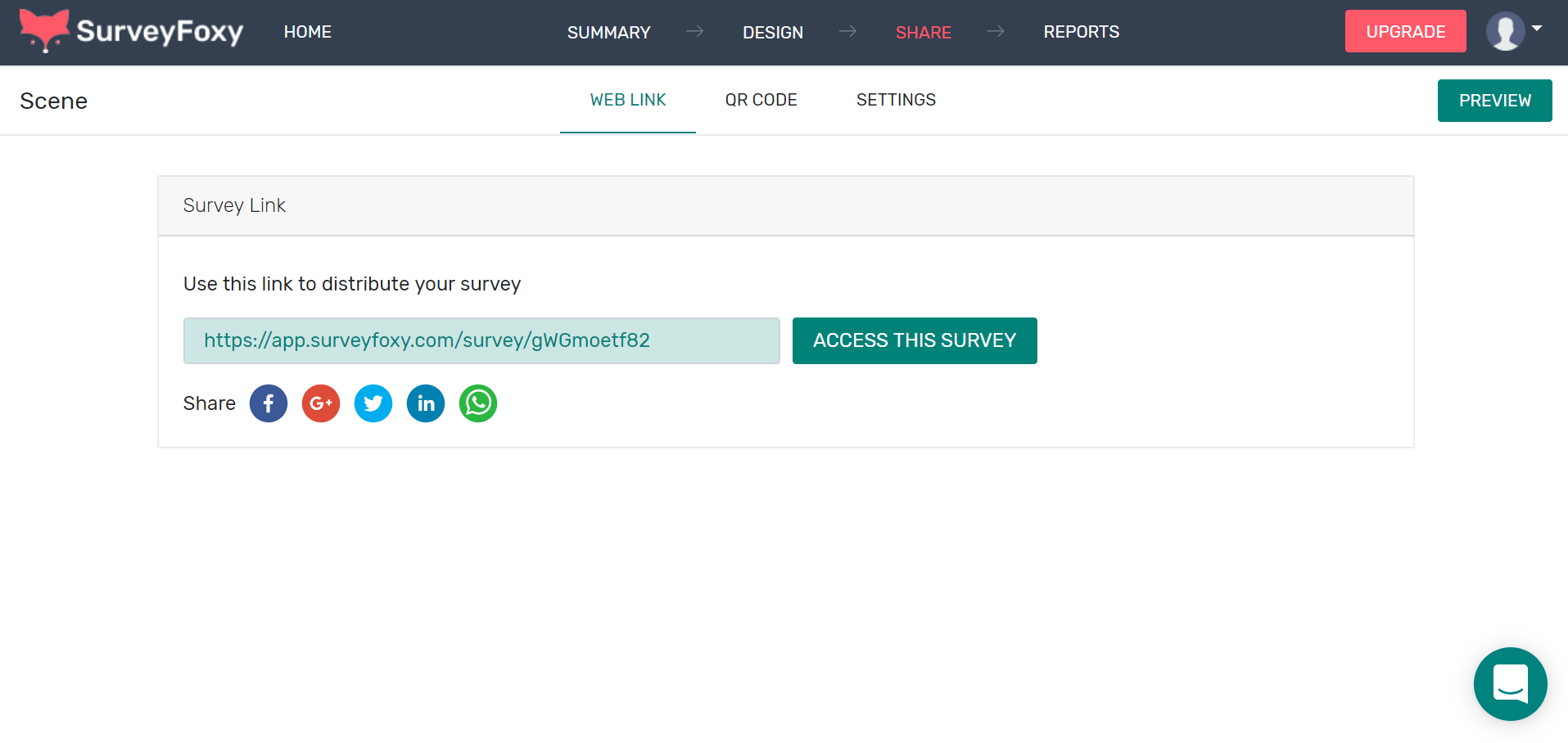Click the UPGRADE button
Screen dimensions: 1568x743
tap(1405, 31)
